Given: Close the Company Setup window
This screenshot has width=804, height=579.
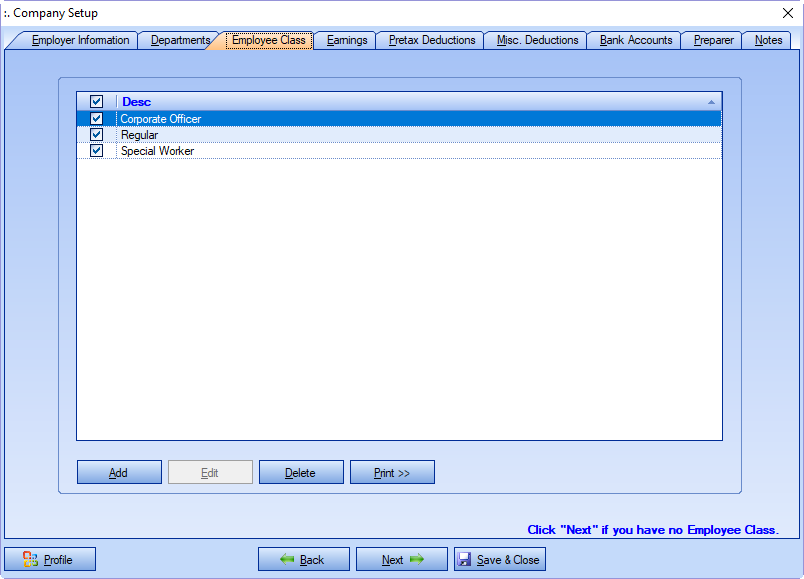Looking at the screenshot, I should (786, 13).
